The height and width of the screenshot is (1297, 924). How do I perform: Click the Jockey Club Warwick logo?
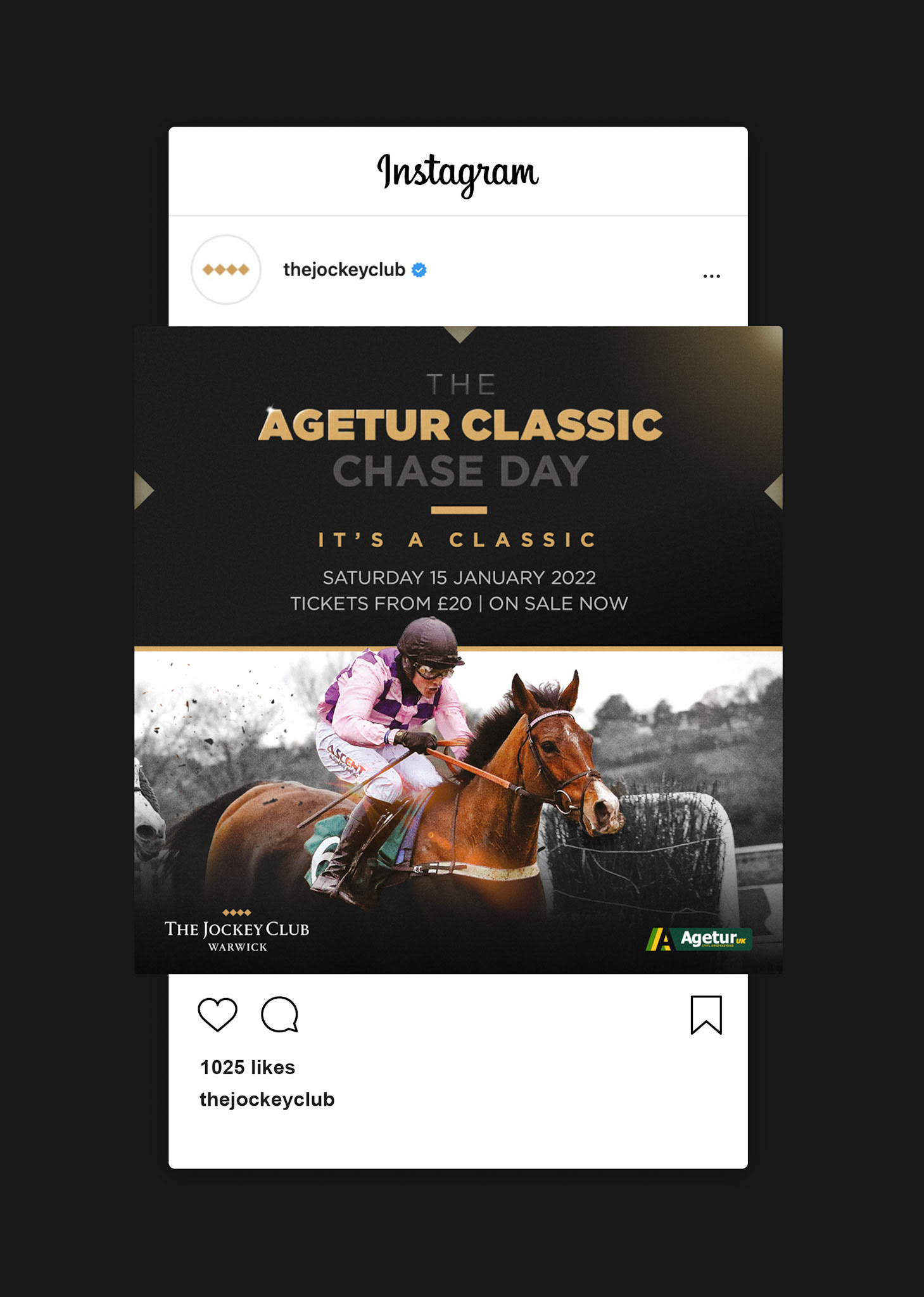pyautogui.click(x=237, y=930)
